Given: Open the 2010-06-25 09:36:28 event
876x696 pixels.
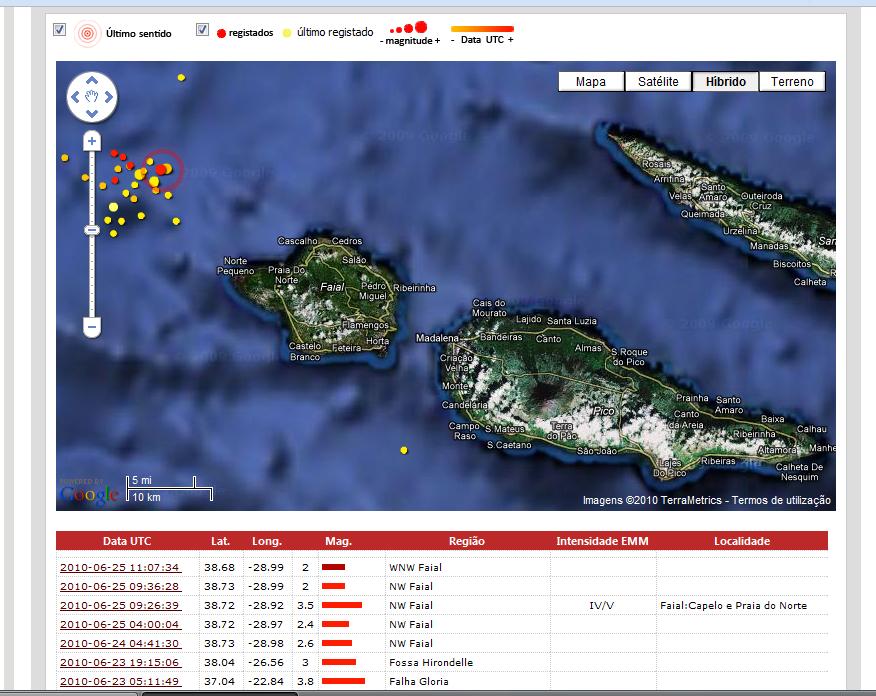Looking at the screenshot, I should pos(120,587).
